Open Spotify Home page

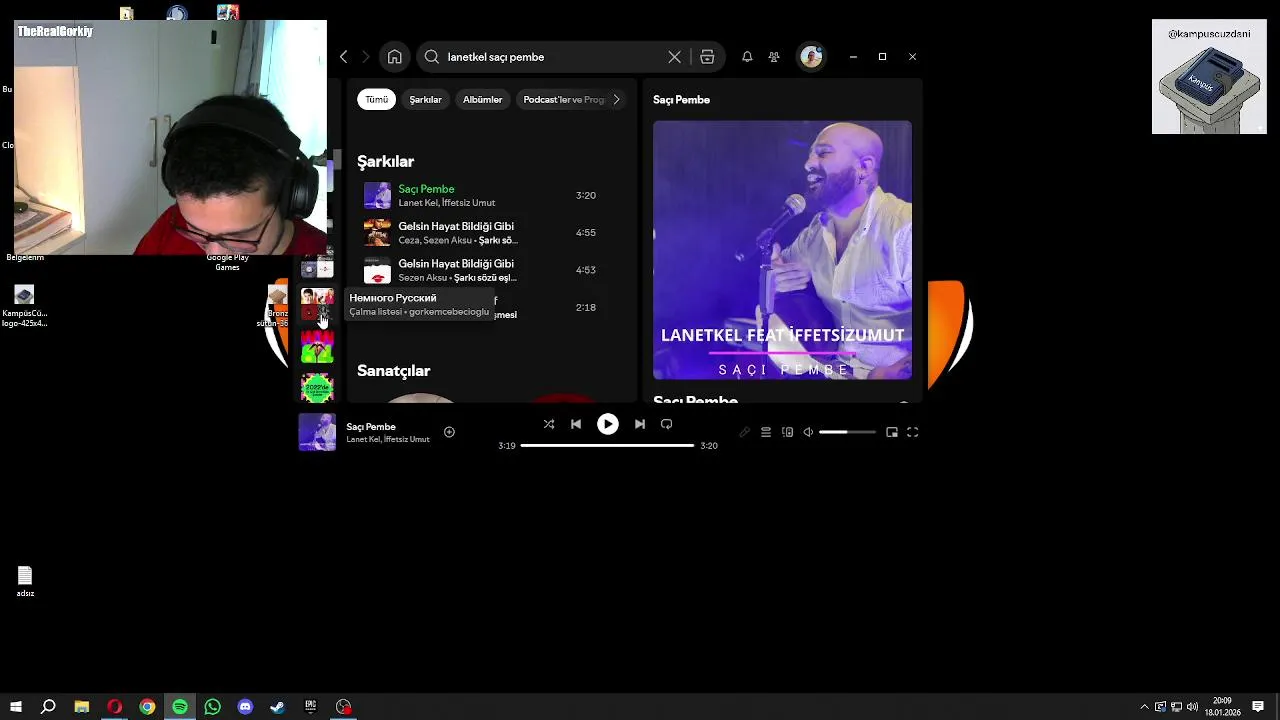(395, 57)
